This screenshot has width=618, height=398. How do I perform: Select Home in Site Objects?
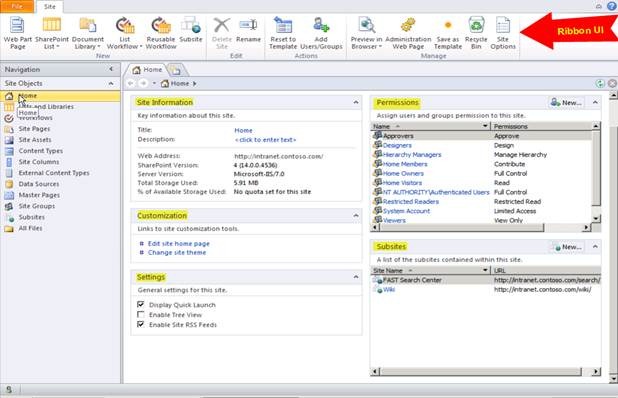click(x=60, y=96)
